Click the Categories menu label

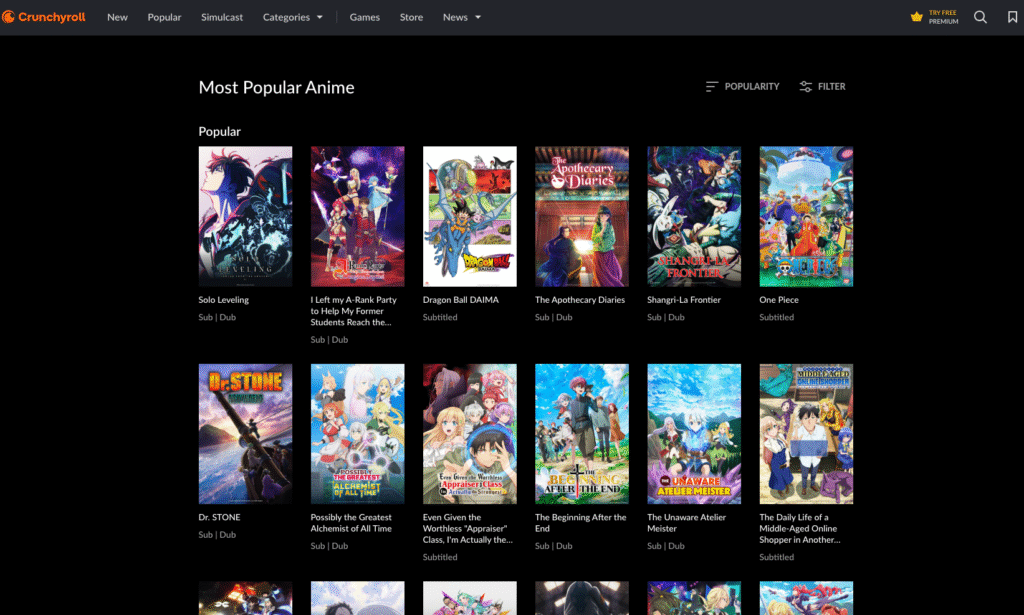[286, 18]
